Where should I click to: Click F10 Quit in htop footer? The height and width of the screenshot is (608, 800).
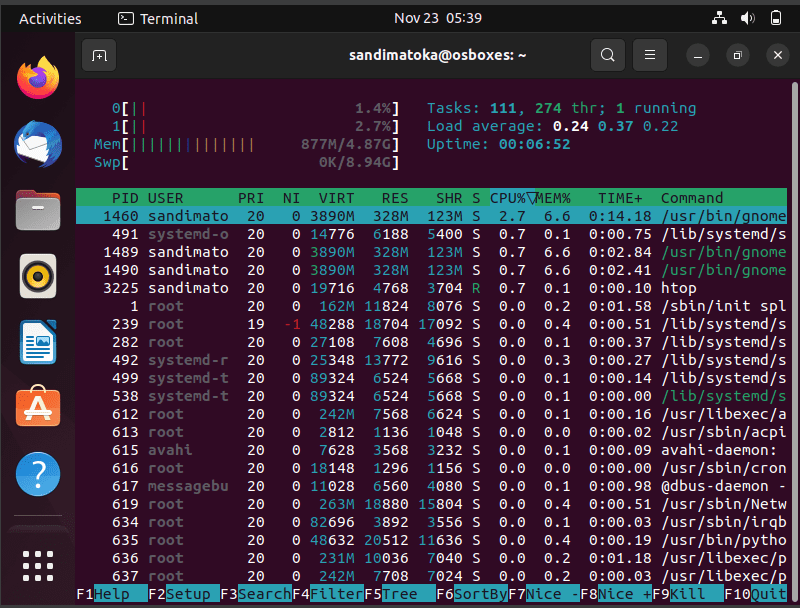click(x=756, y=594)
